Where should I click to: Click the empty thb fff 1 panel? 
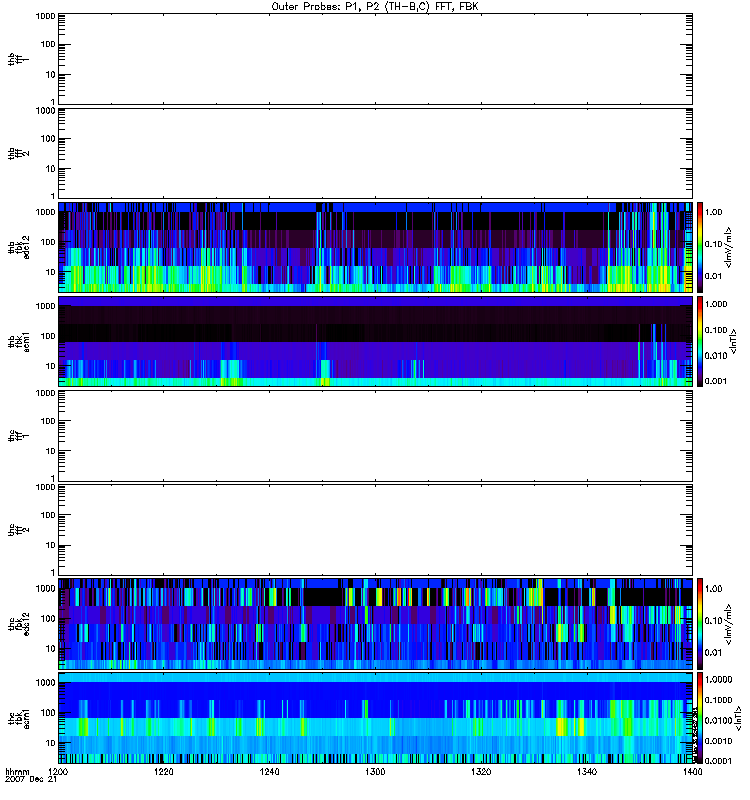click(375, 58)
